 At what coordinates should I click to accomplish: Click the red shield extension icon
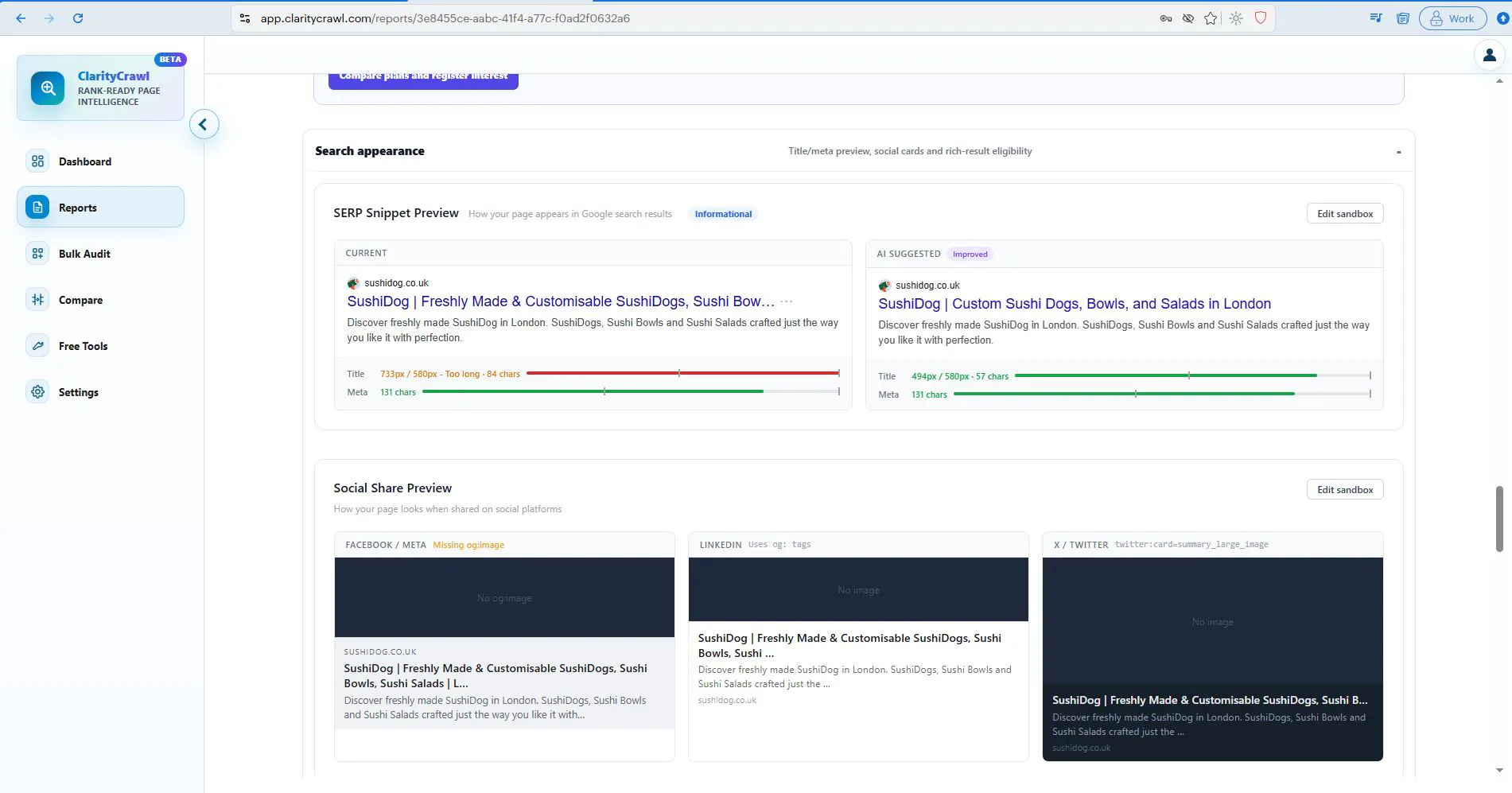click(x=1260, y=18)
